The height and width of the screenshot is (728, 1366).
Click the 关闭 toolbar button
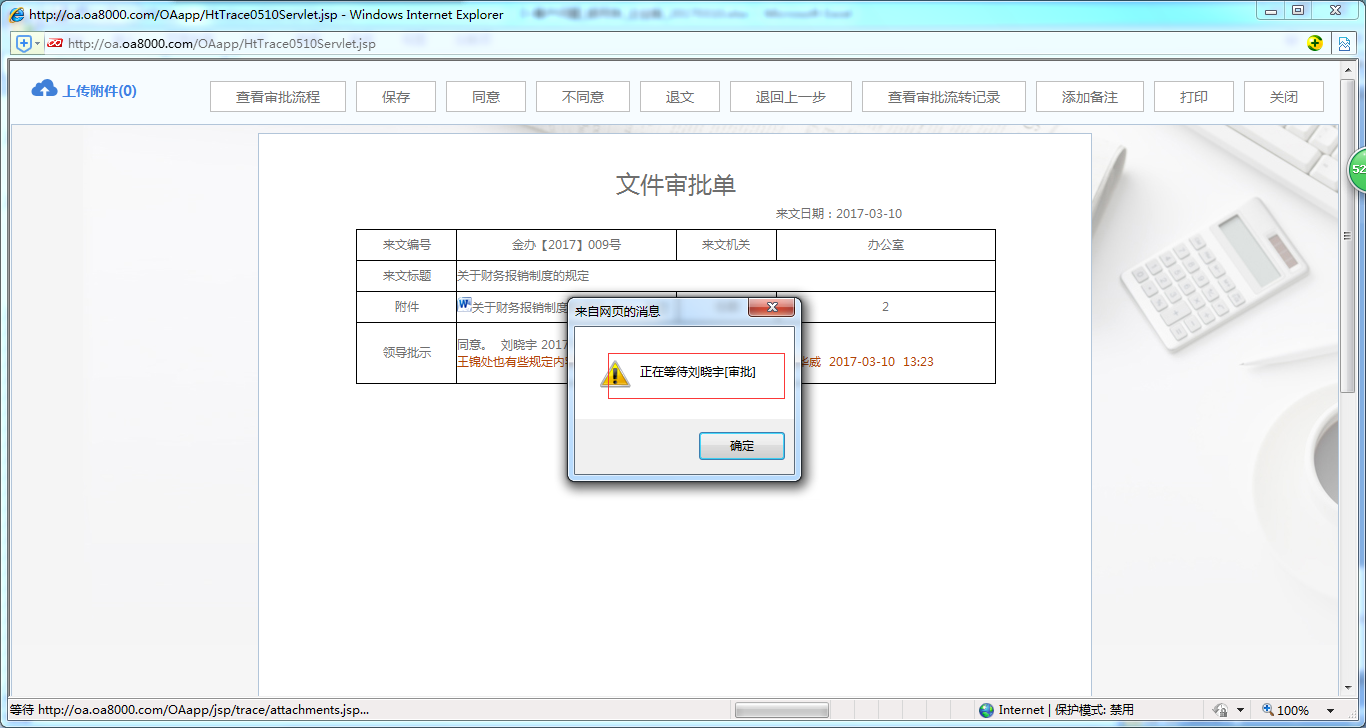click(x=1284, y=97)
